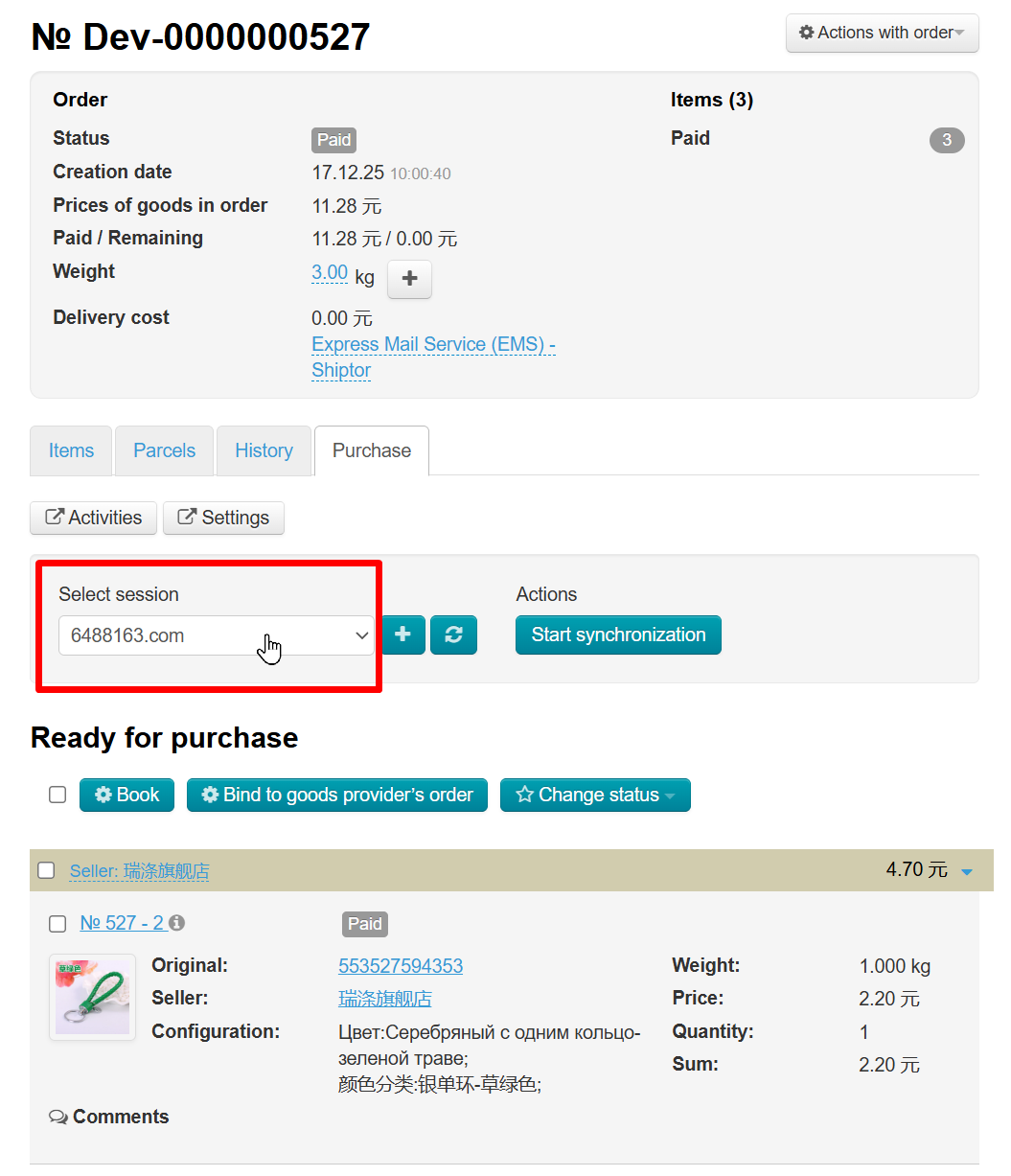Select the item № 527 - 2 checkbox
1011x1176 pixels.
pyautogui.click(x=57, y=923)
